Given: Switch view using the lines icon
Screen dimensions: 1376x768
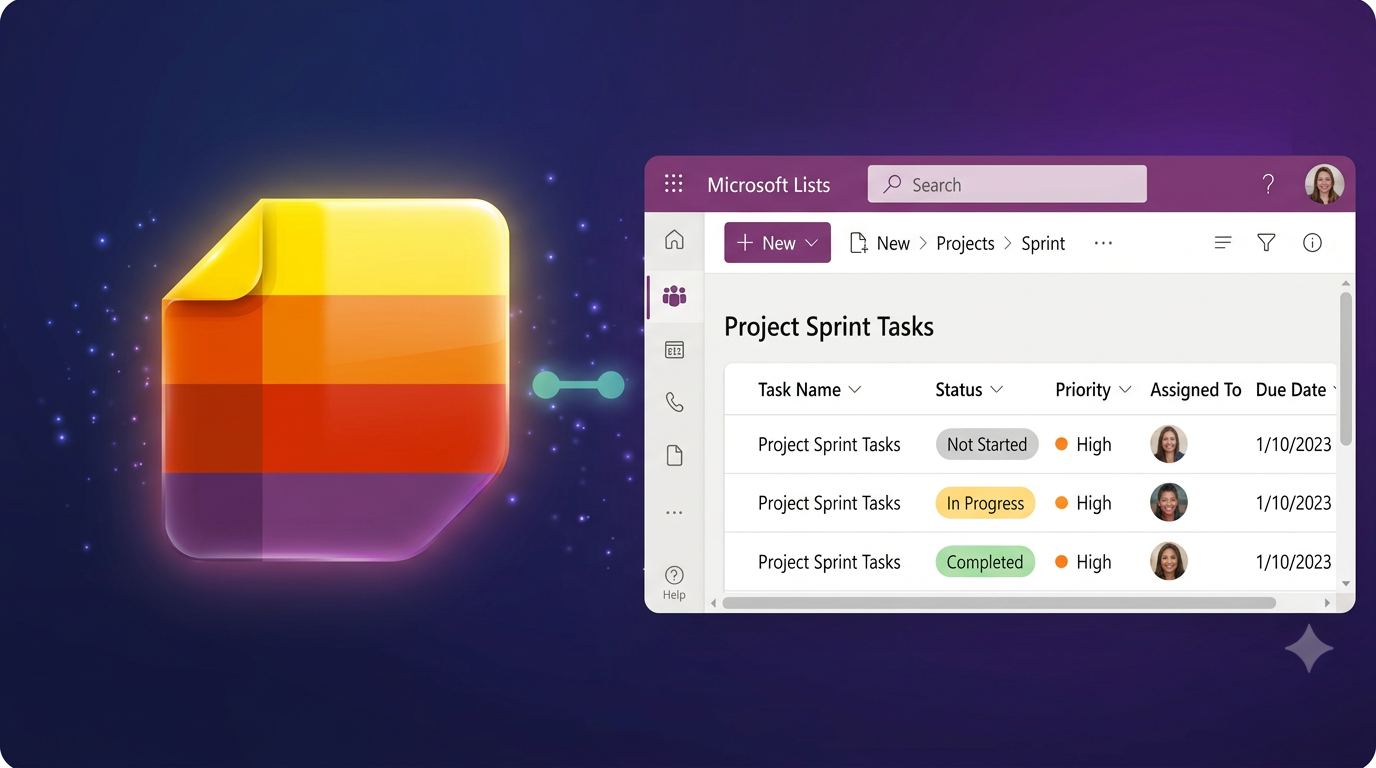Looking at the screenshot, I should coord(1223,243).
